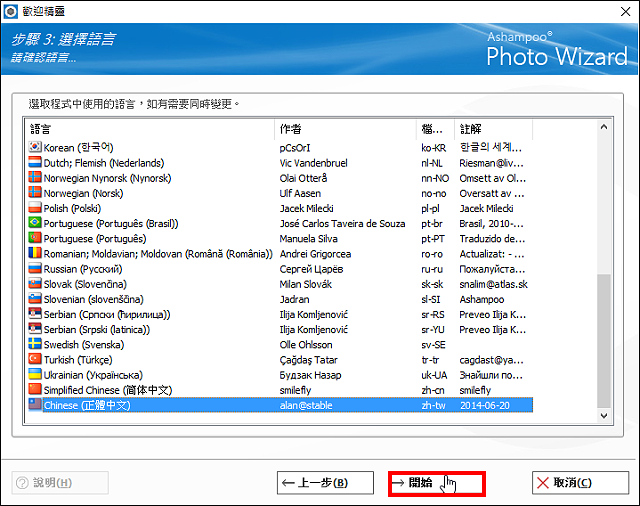Sort by the 語言 column header

150,129
